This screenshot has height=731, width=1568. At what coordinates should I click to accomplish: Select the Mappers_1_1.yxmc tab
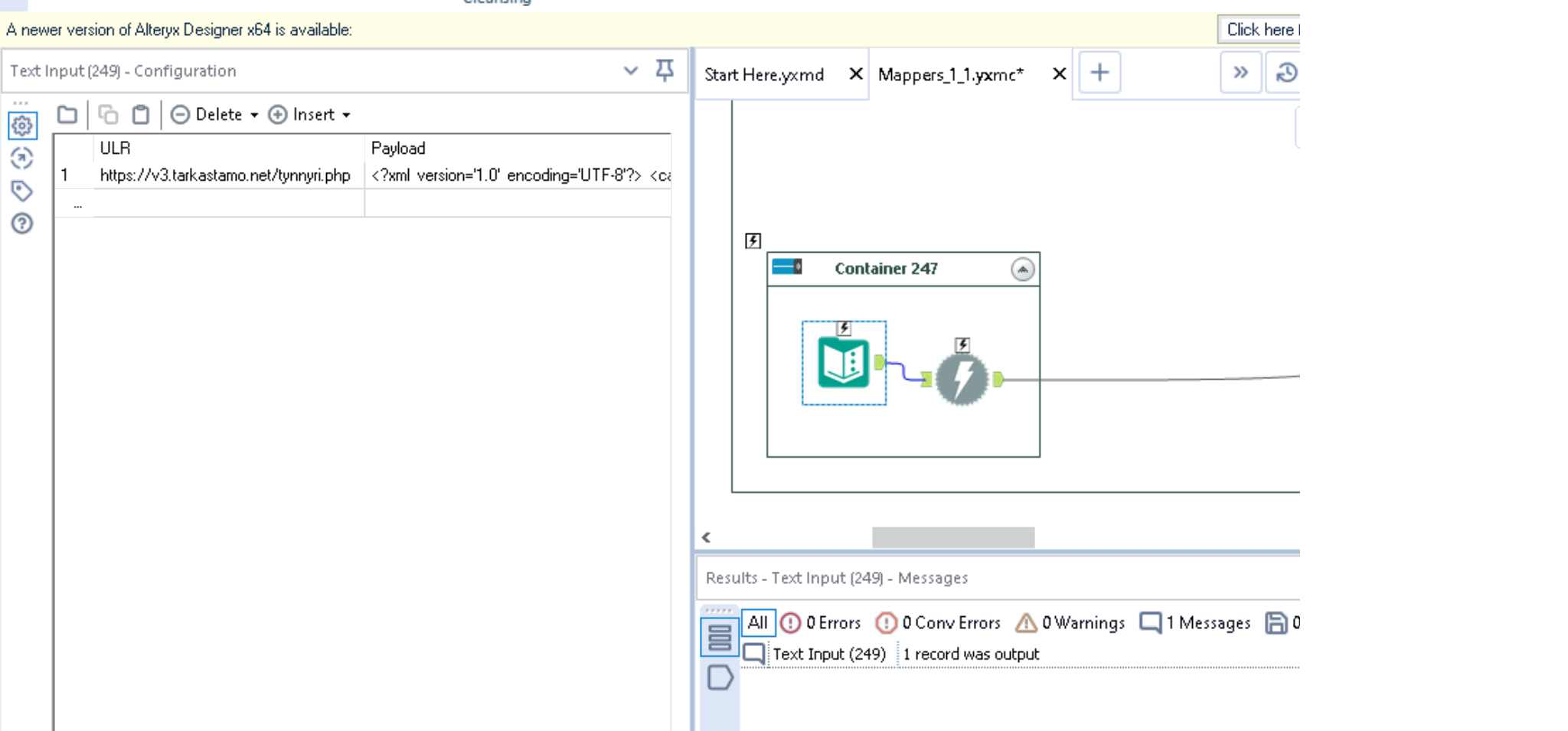952,74
